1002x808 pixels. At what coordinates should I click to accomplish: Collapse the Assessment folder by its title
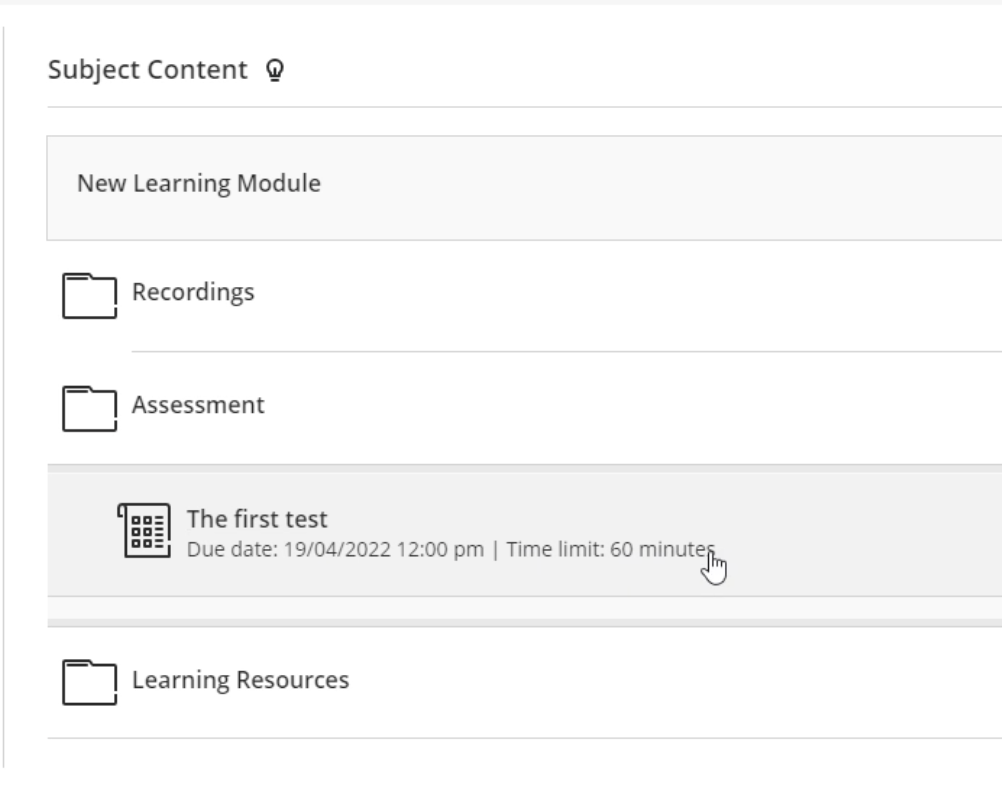click(x=198, y=405)
